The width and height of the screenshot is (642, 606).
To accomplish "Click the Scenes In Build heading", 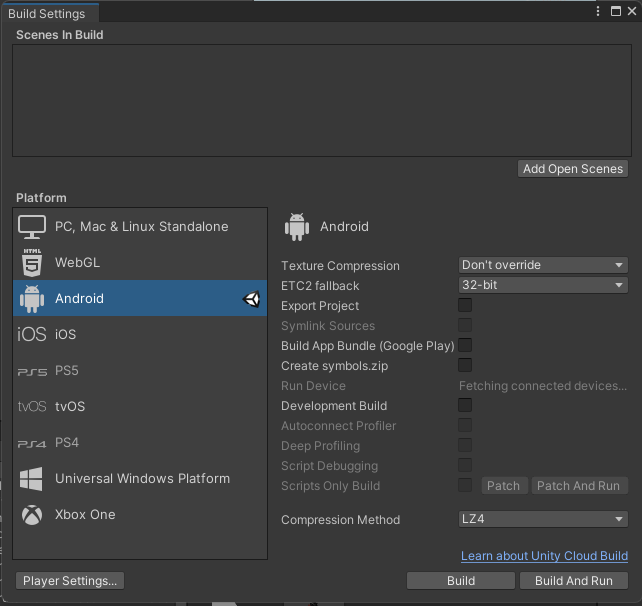I will click(x=60, y=35).
